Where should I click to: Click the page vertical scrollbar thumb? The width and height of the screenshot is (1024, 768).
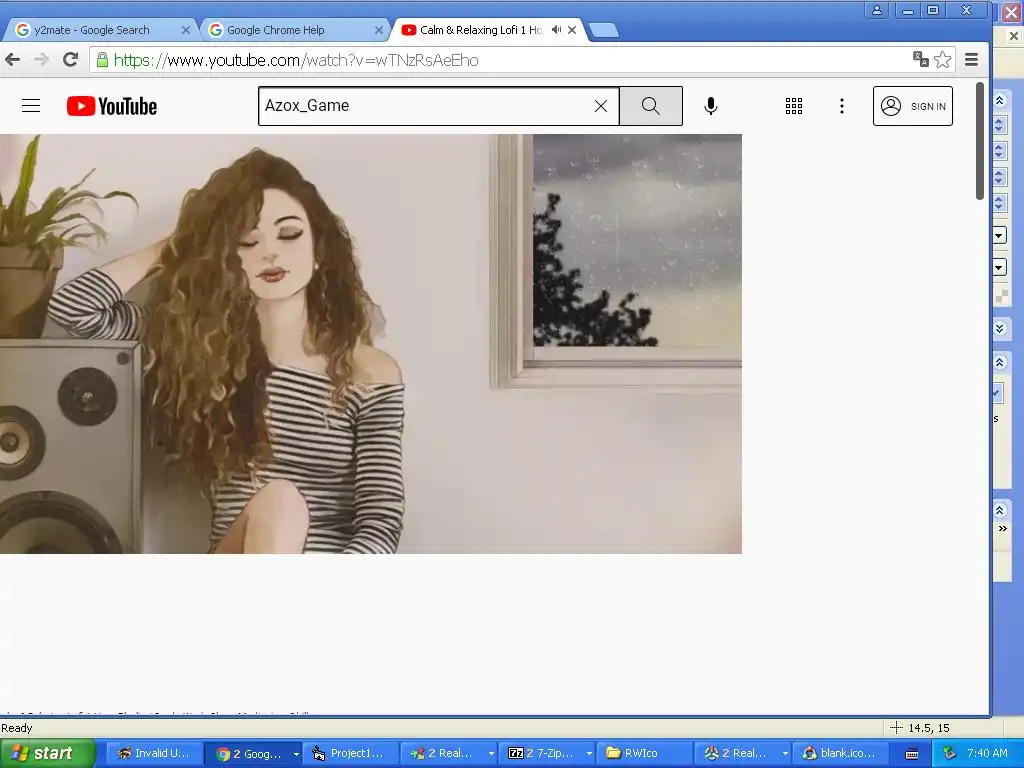980,141
